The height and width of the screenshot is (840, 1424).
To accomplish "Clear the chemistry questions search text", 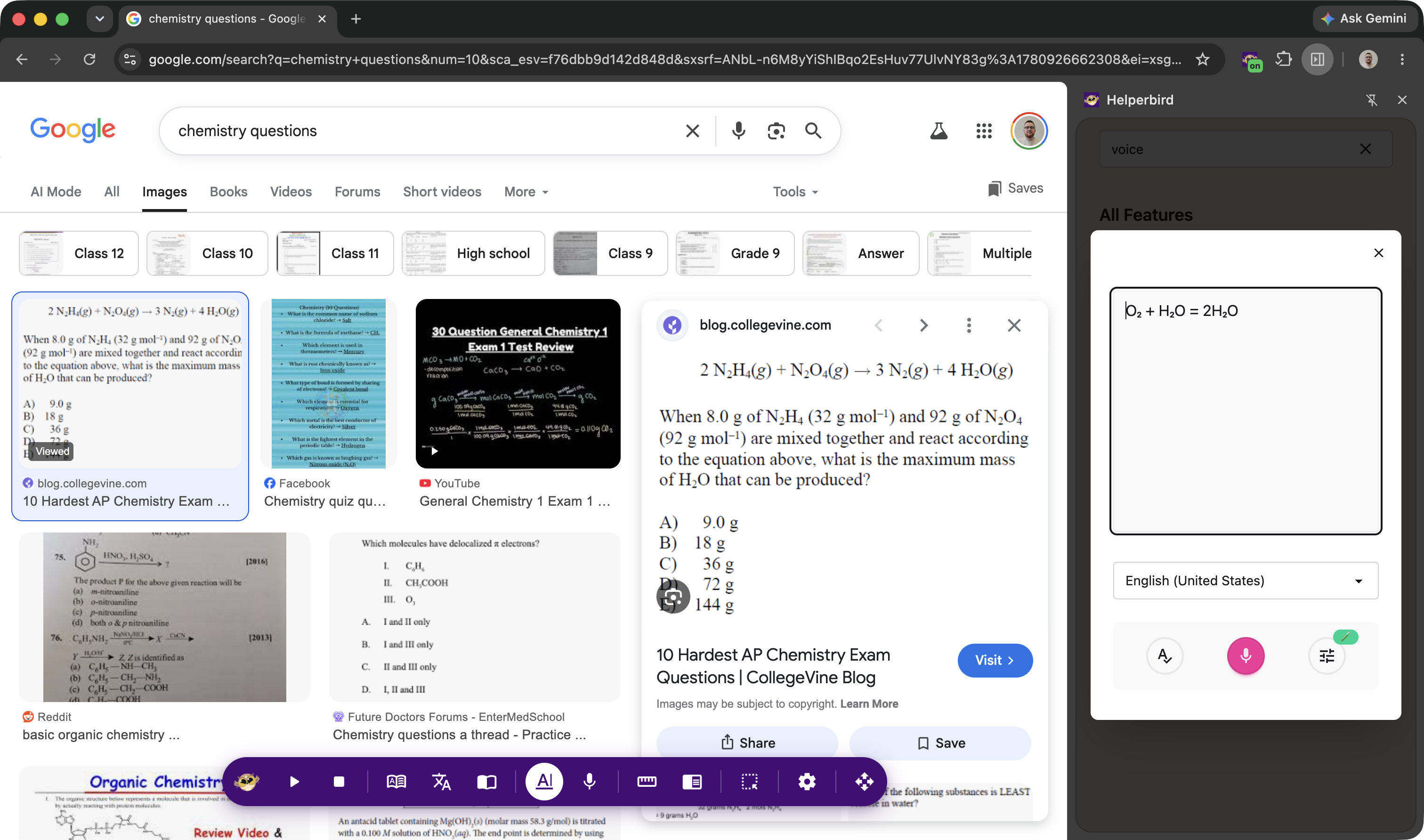I will [692, 131].
